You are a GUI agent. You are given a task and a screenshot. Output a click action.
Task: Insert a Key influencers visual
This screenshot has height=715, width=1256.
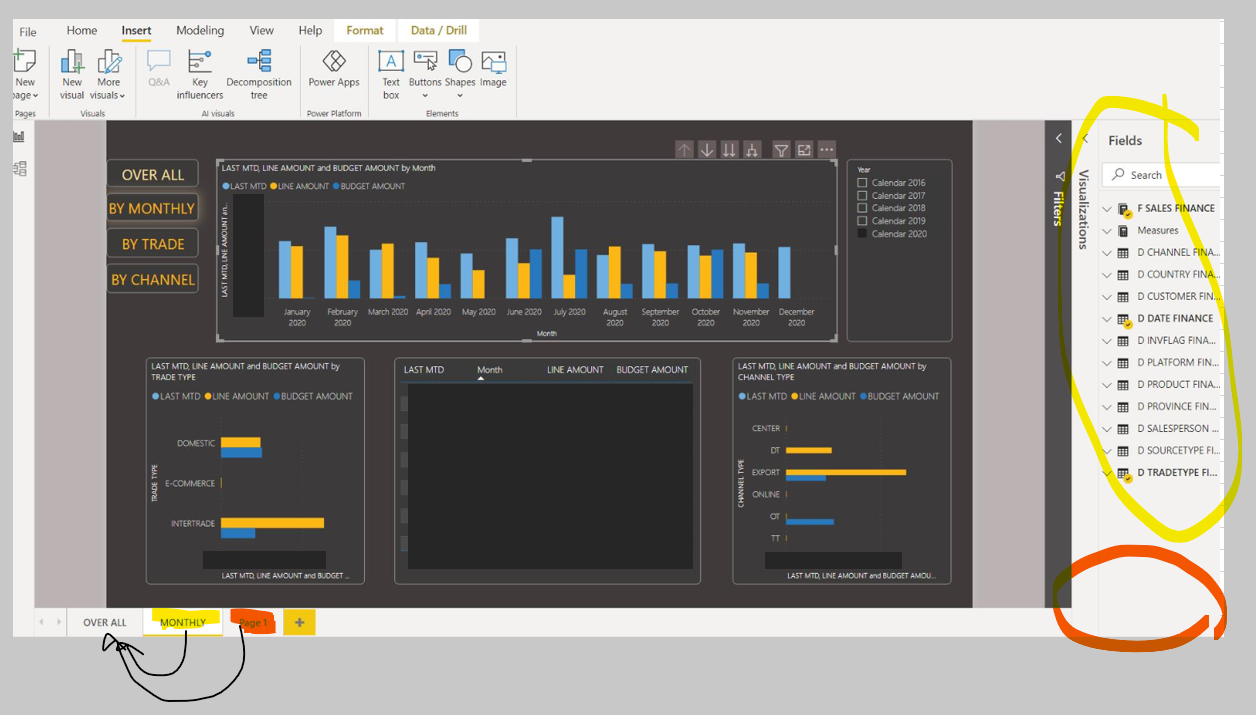[x=200, y=74]
